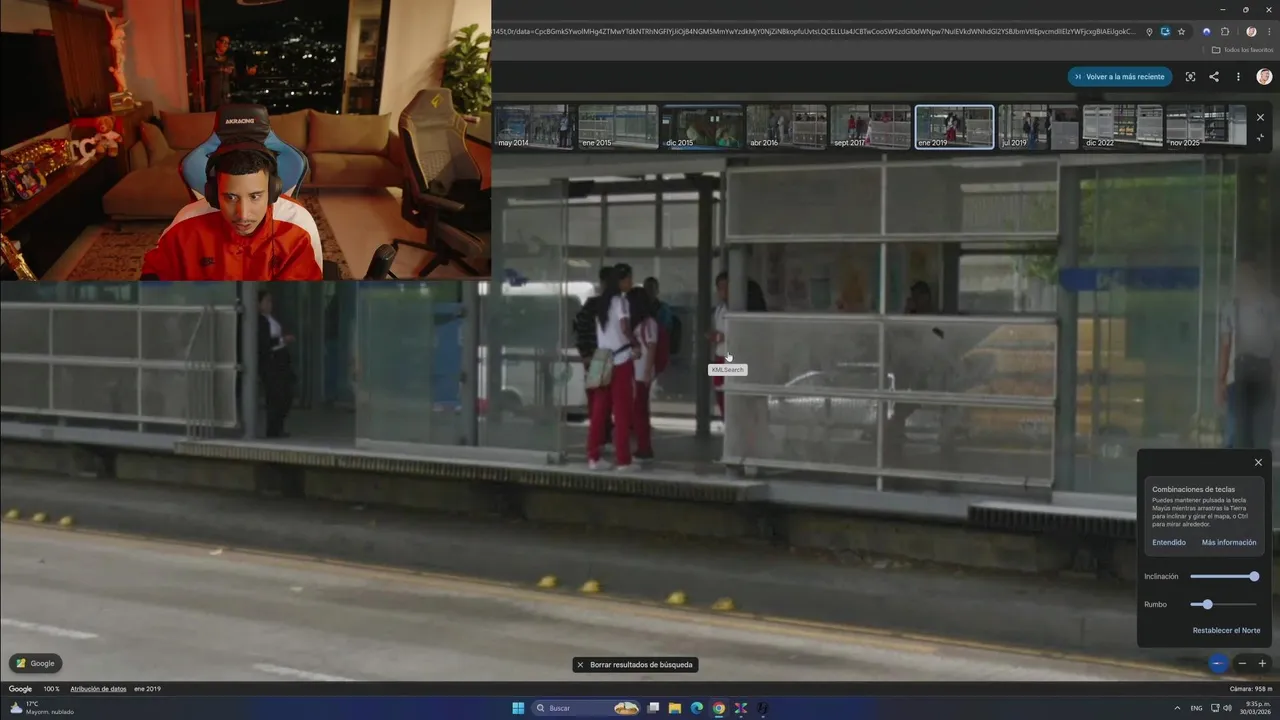Open File Explorer from the taskbar
The width and height of the screenshot is (1280, 720).
pos(675,708)
